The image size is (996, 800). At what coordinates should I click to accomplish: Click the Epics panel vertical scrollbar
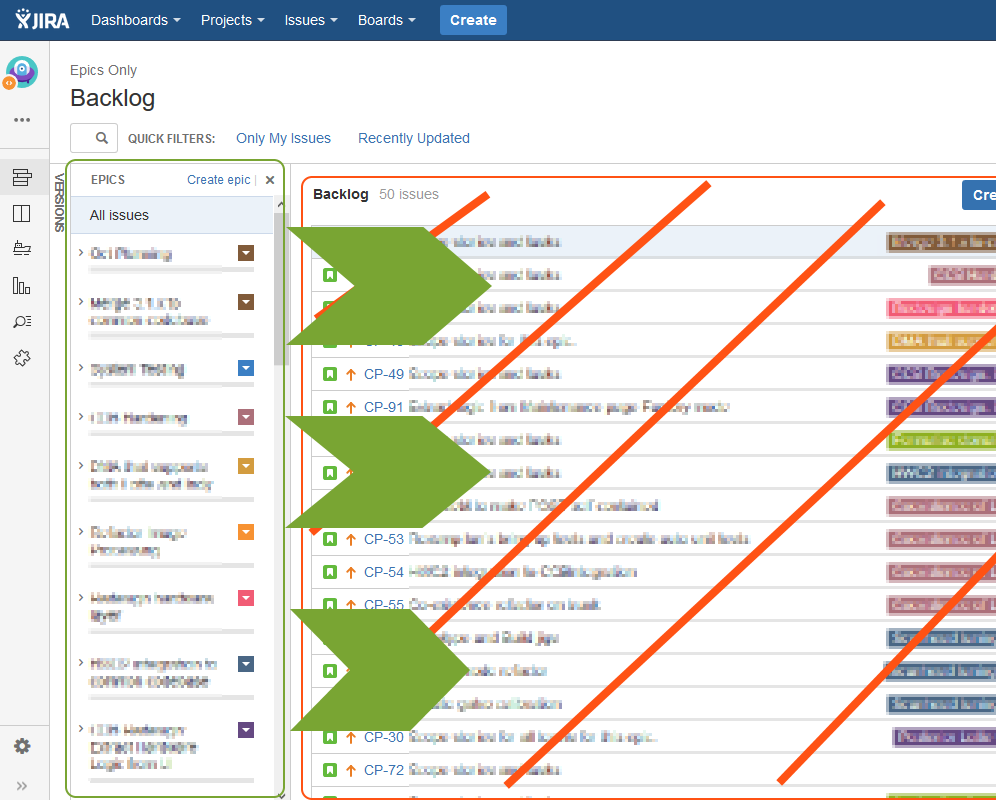click(279, 289)
